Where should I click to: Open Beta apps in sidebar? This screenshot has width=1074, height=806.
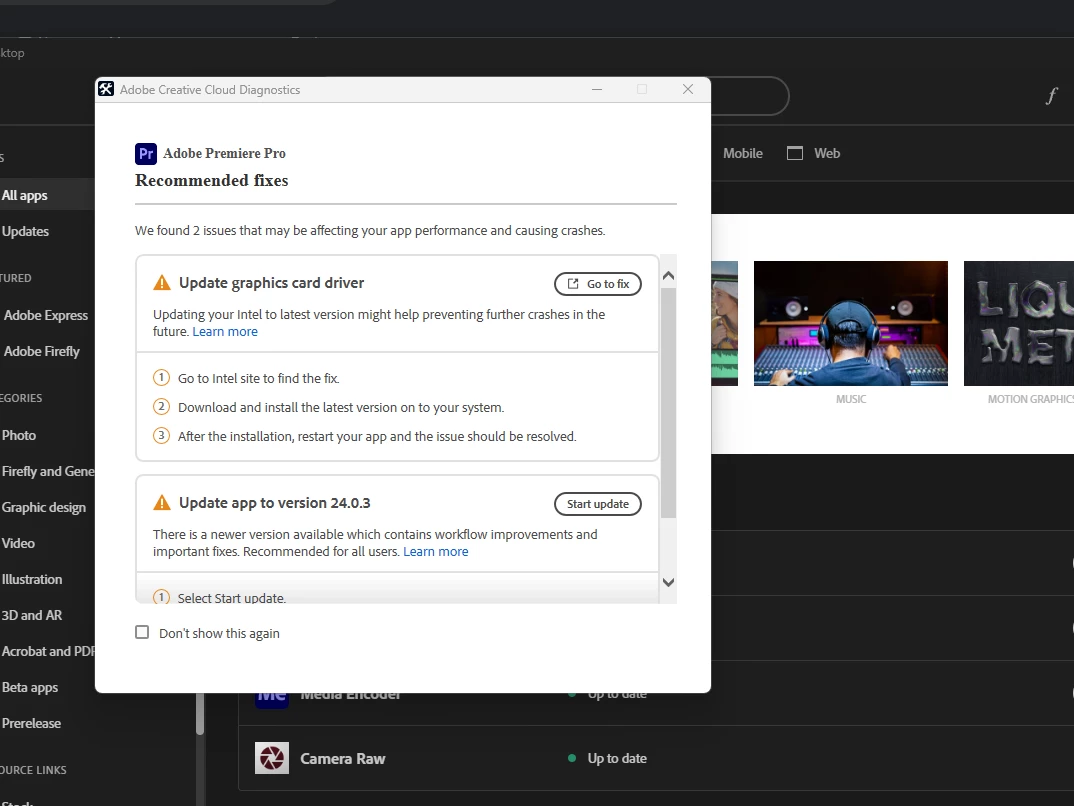pos(29,688)
